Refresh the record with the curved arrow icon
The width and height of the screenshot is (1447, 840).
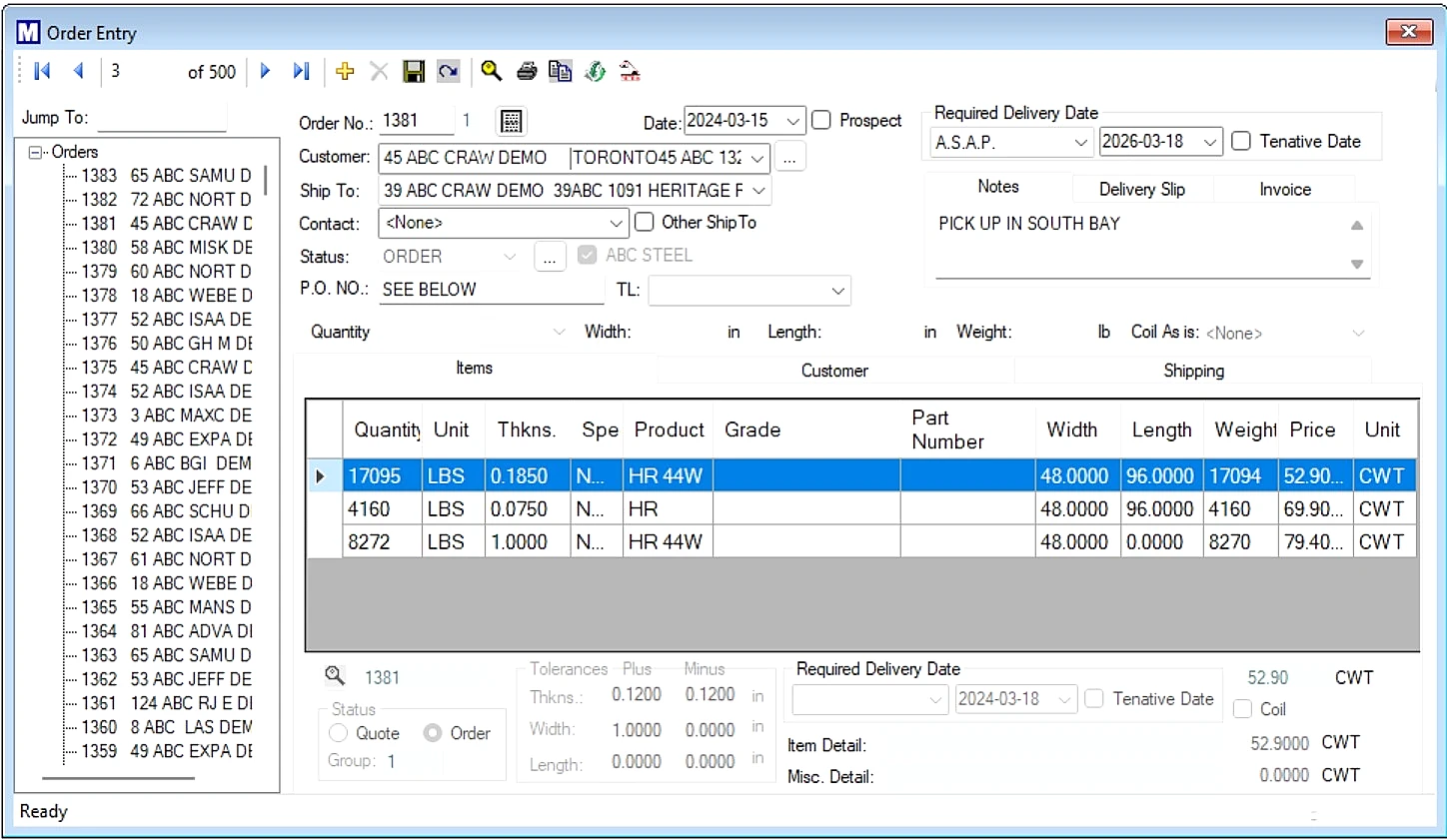(448, 71)
